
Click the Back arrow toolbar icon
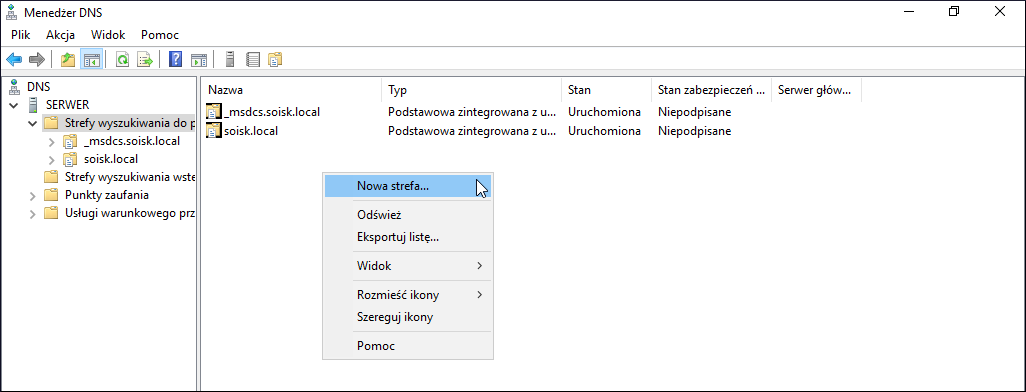14,60
